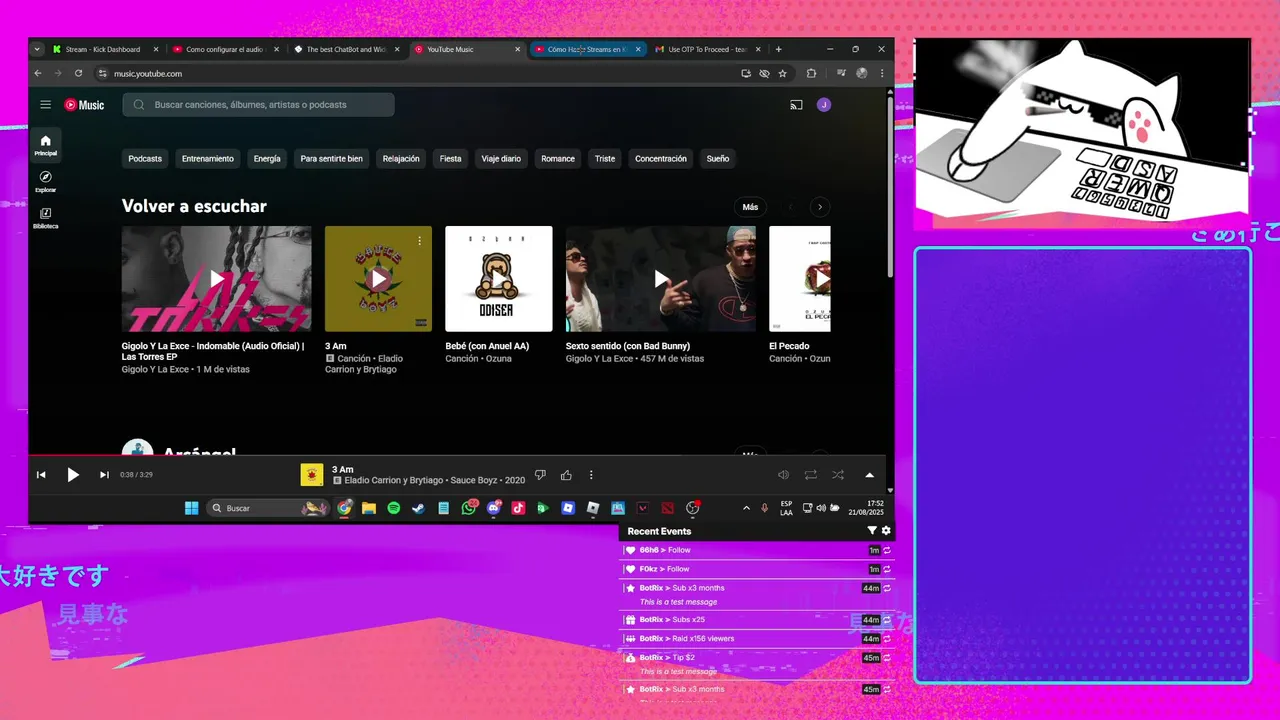Open the 3 Am album art in the player bar
This screenshot has width=1280, height=720.
312,475
